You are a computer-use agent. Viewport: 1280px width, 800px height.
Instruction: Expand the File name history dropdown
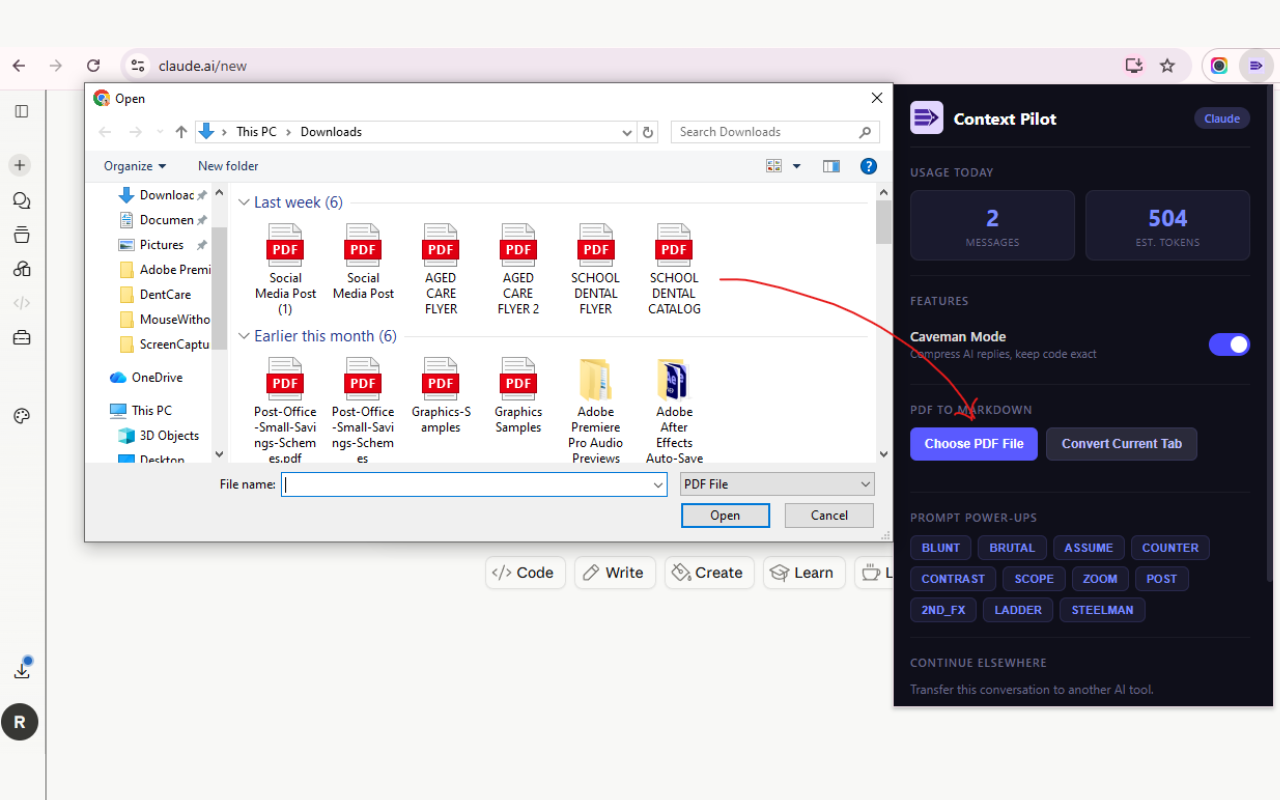658,485
